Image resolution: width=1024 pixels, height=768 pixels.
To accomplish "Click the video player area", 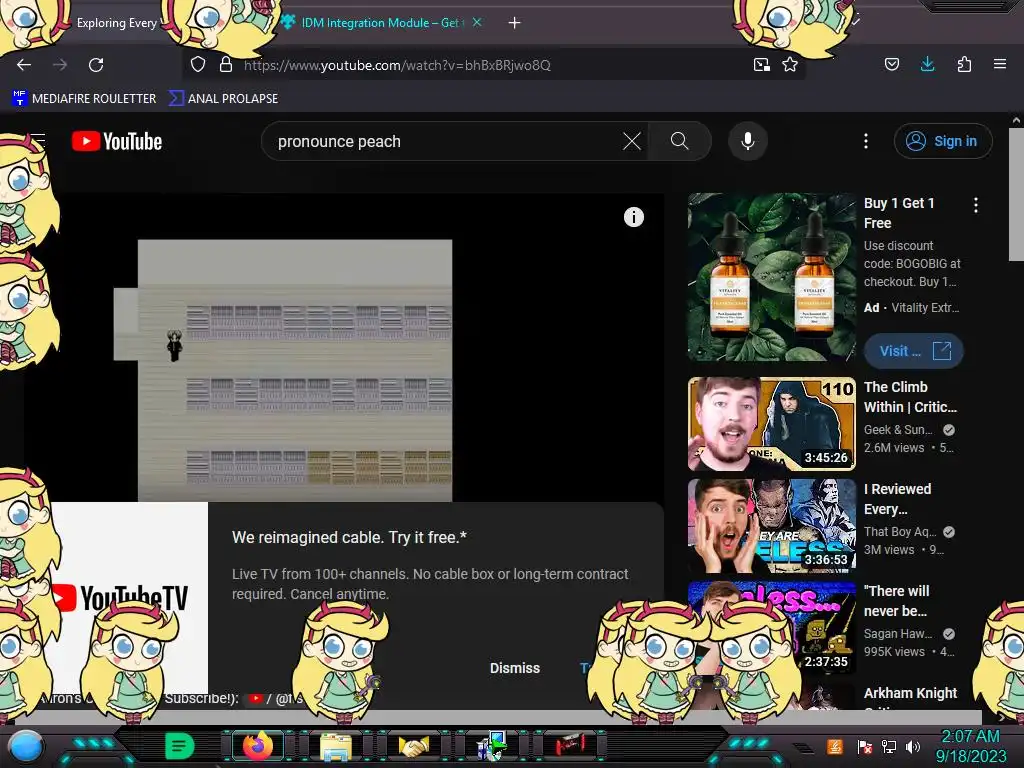I will [x=344, y=347].
